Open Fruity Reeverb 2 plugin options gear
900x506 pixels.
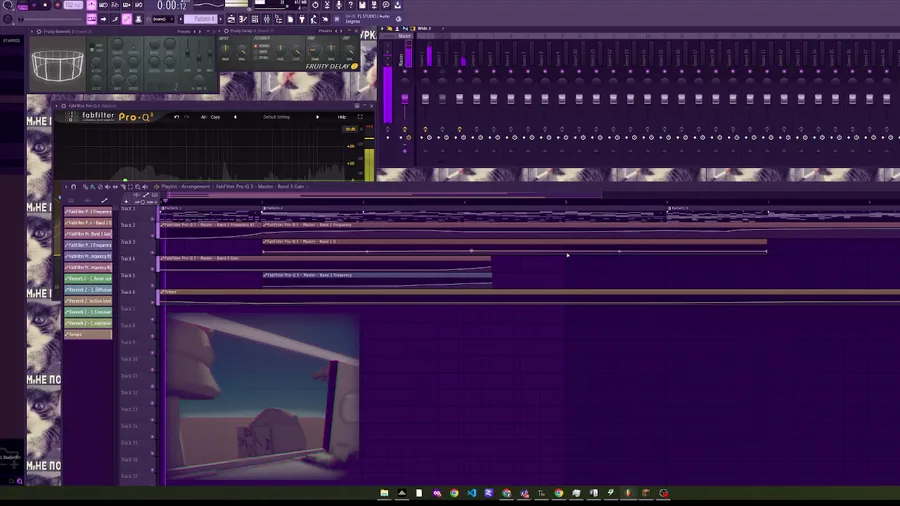click(39, 32)
